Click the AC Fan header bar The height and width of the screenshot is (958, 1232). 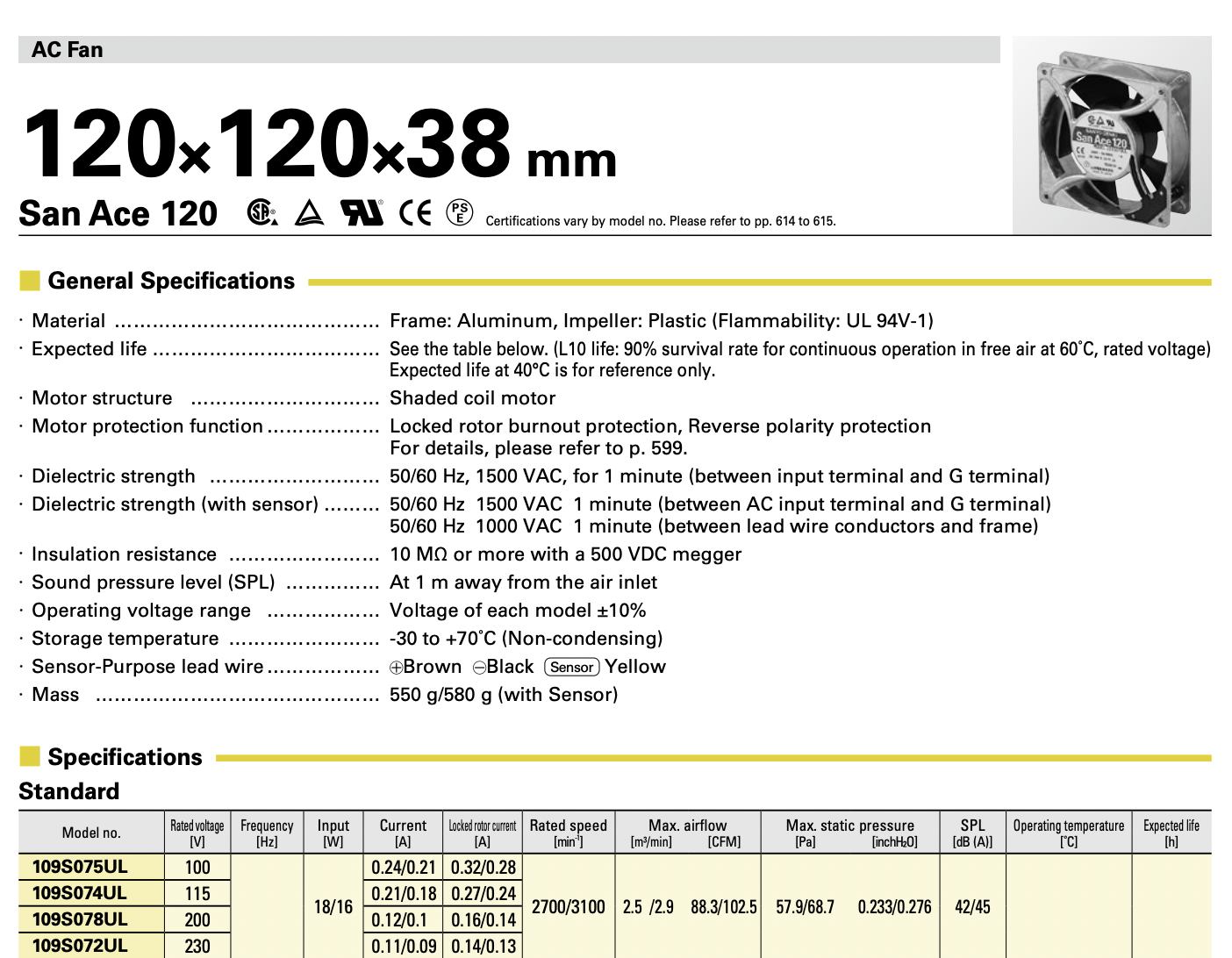(x=509, y=49)
